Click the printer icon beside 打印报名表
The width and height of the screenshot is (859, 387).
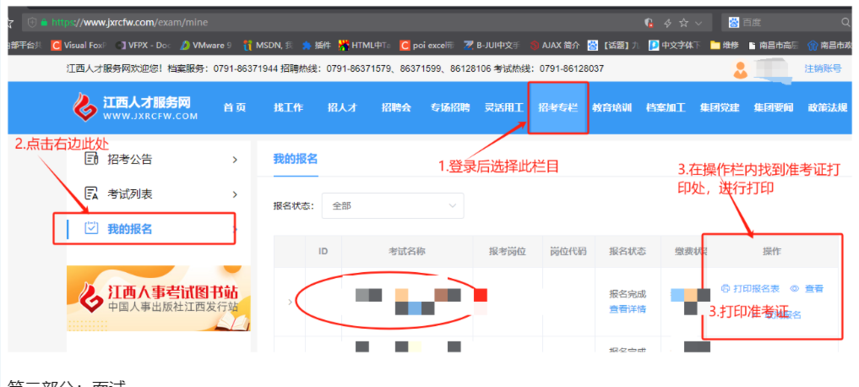click(725, 288)
